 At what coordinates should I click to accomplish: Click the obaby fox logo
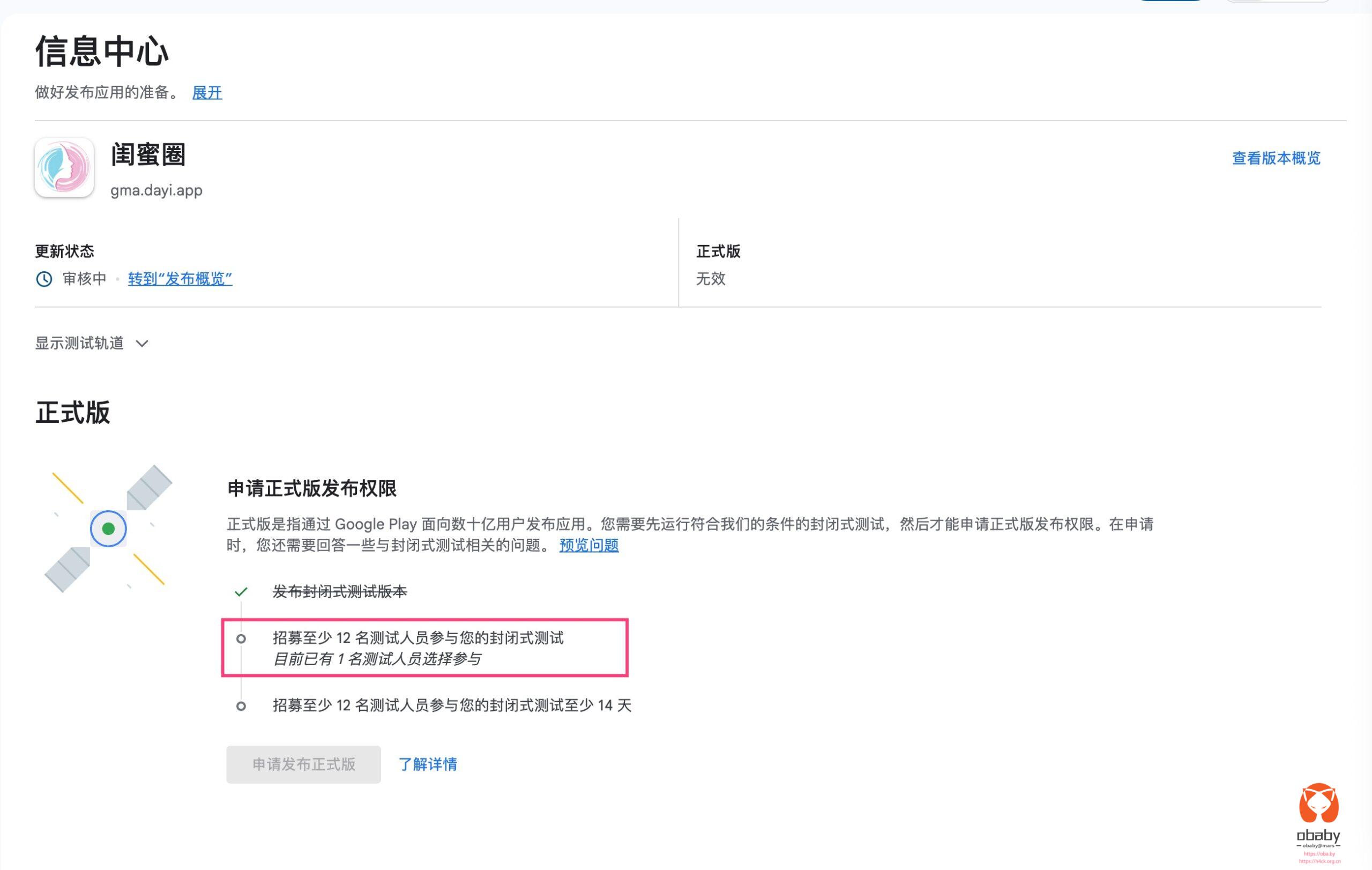point(1318,804)
